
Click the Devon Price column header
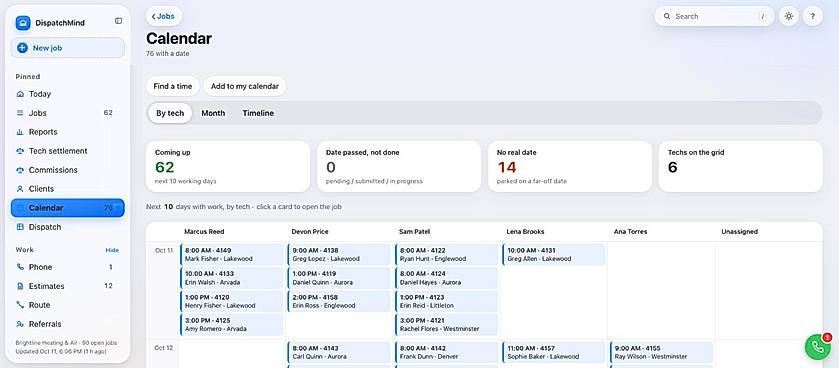[x=310, y=232]
